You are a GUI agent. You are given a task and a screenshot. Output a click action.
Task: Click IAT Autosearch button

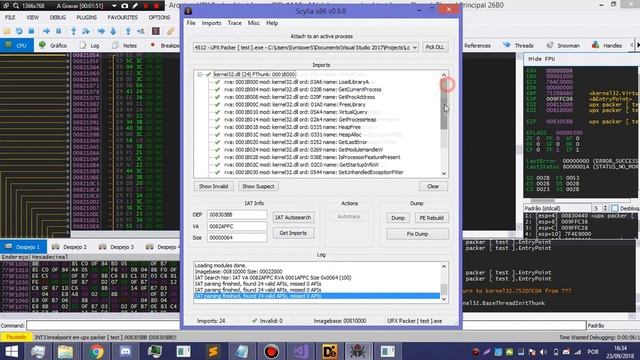(x=293, y=218)
